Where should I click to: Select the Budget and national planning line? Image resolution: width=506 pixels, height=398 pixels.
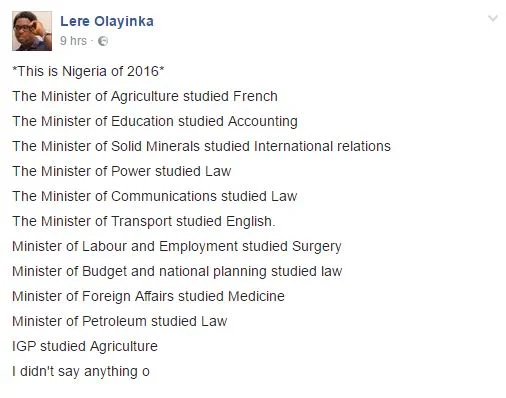(x=177, y=271)
